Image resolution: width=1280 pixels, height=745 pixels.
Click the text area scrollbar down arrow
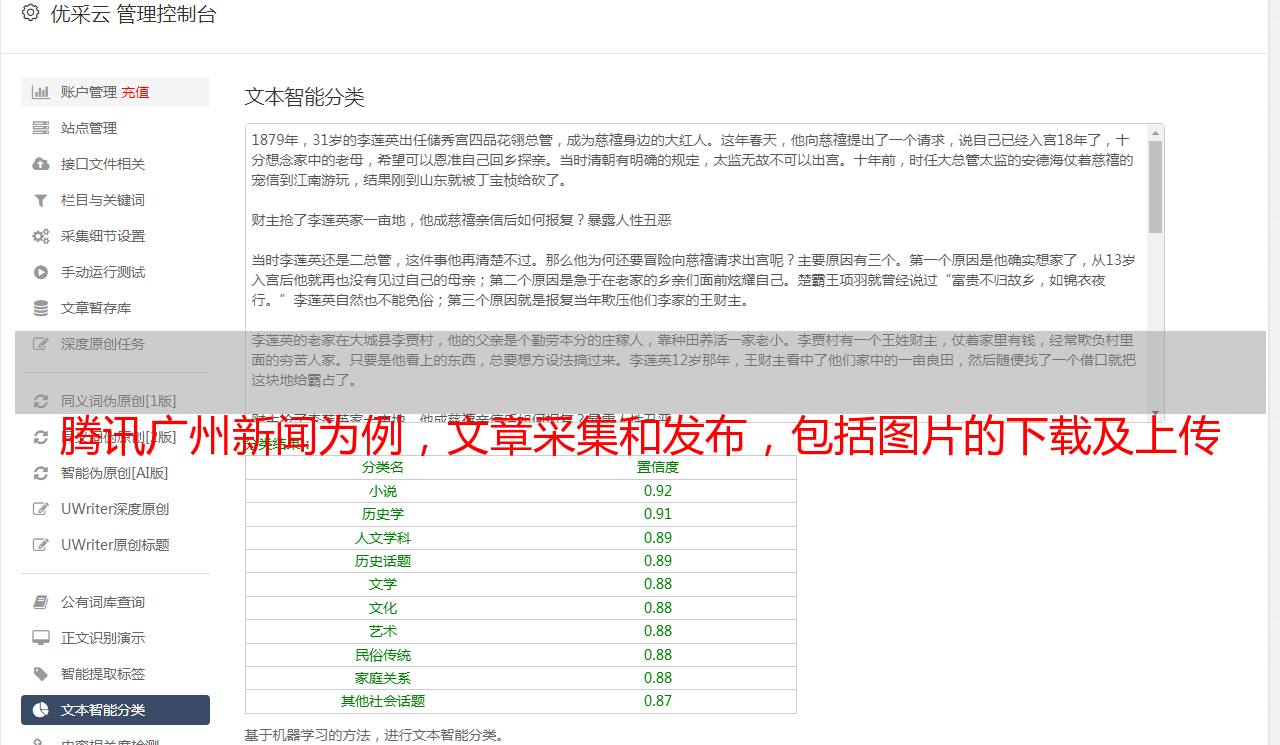coord(1156,413)
